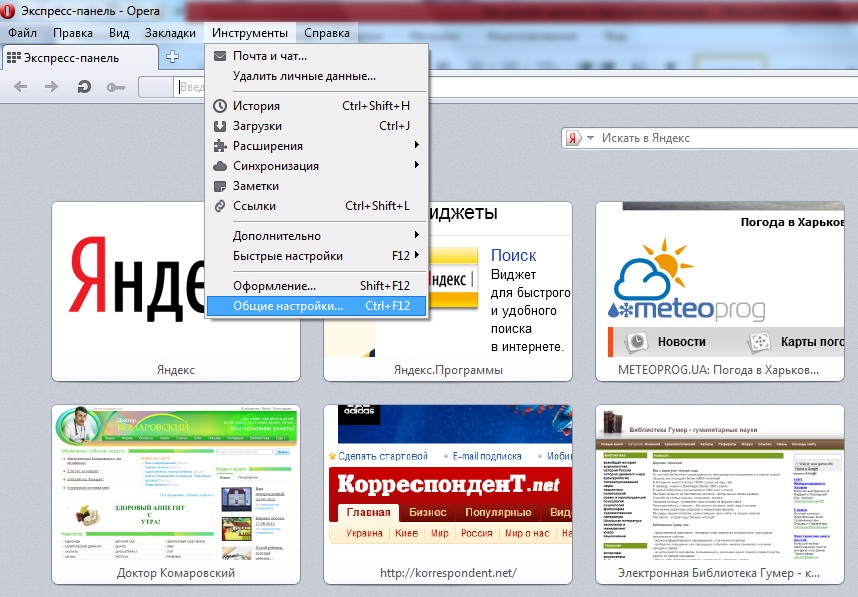Choose Оформление menu entry
The height and width of the screenshot is (597, 858).
(316, 286)
